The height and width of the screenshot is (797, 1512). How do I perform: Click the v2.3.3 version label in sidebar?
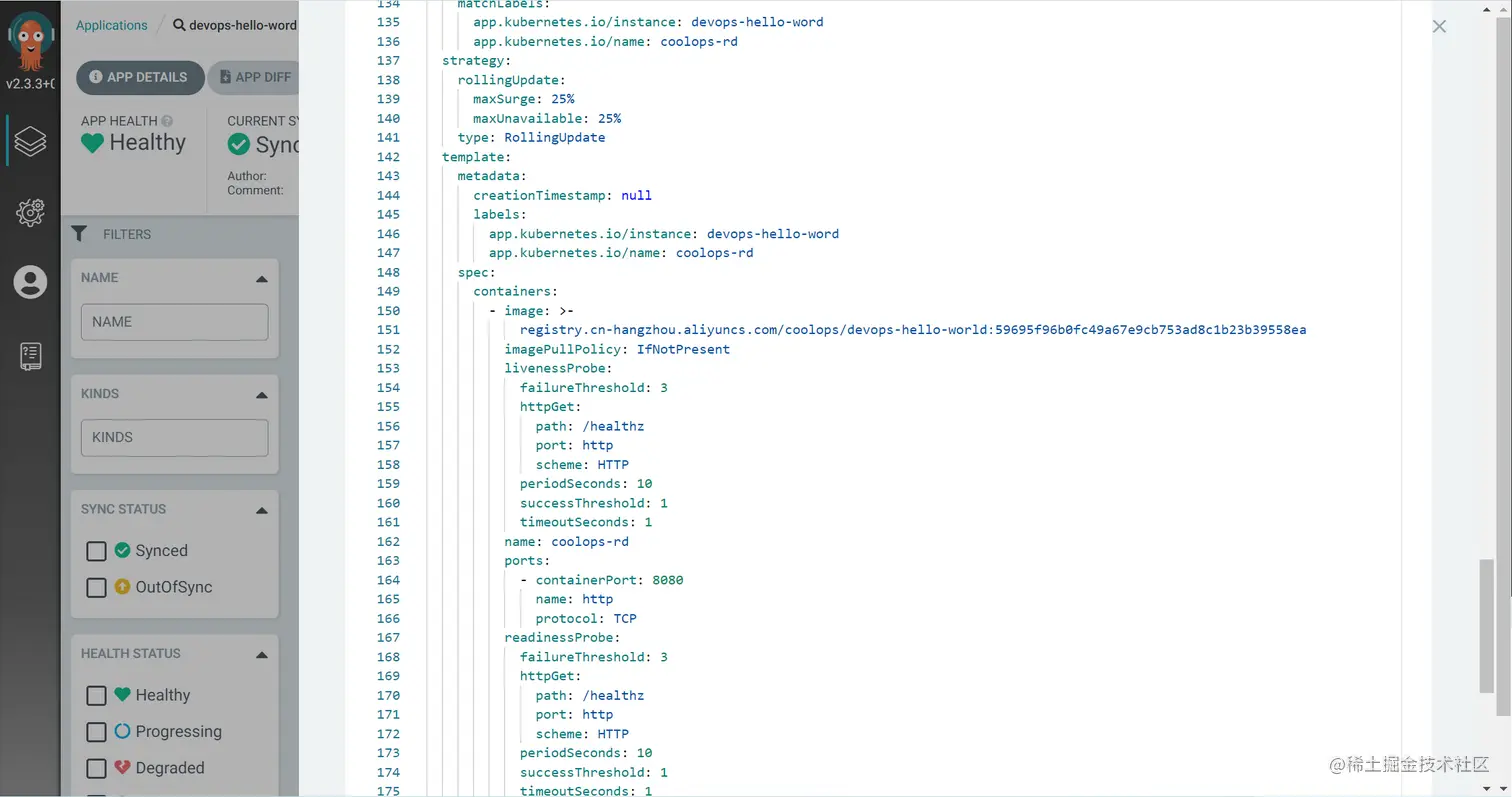30,84
